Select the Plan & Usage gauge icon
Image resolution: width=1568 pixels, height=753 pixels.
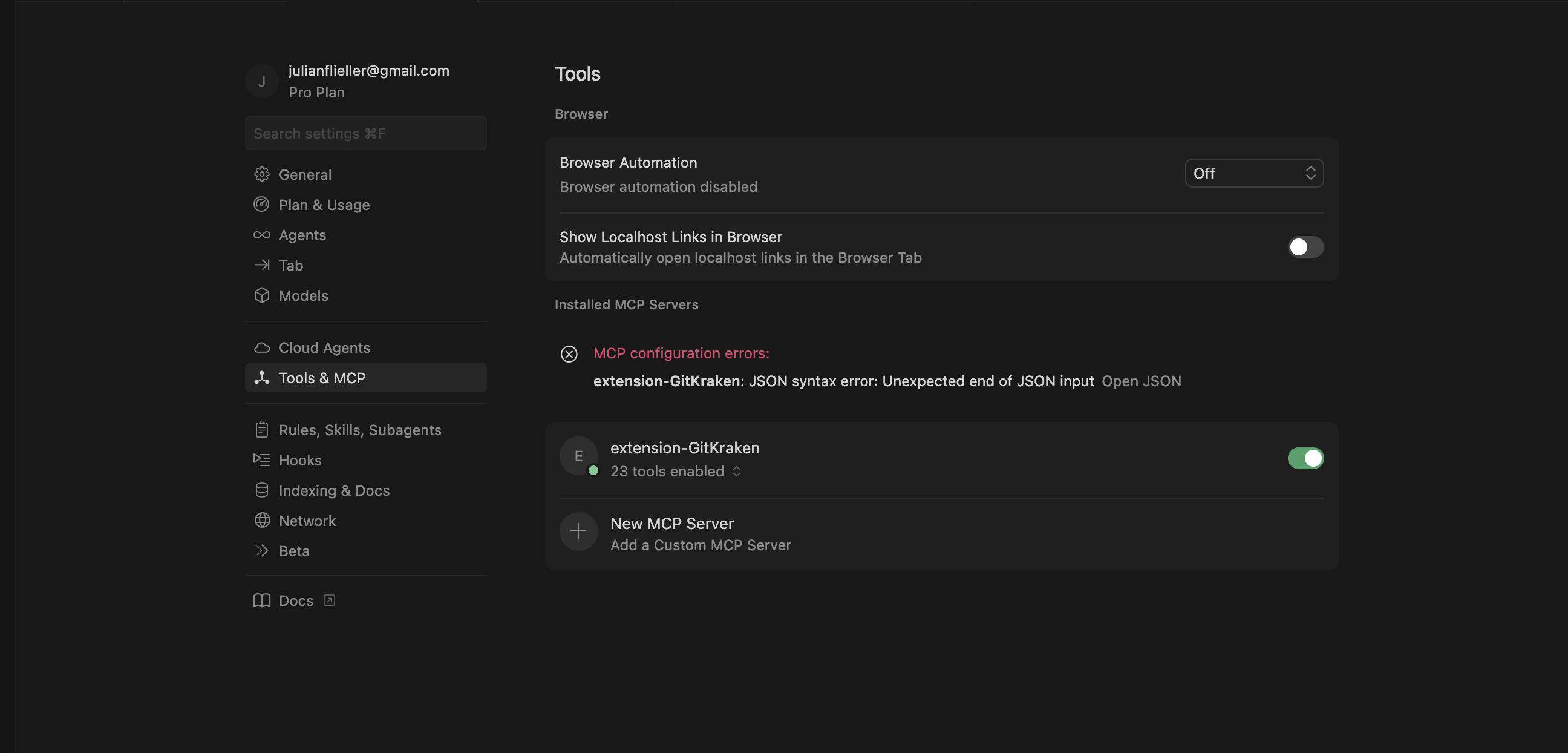point(262,205)
